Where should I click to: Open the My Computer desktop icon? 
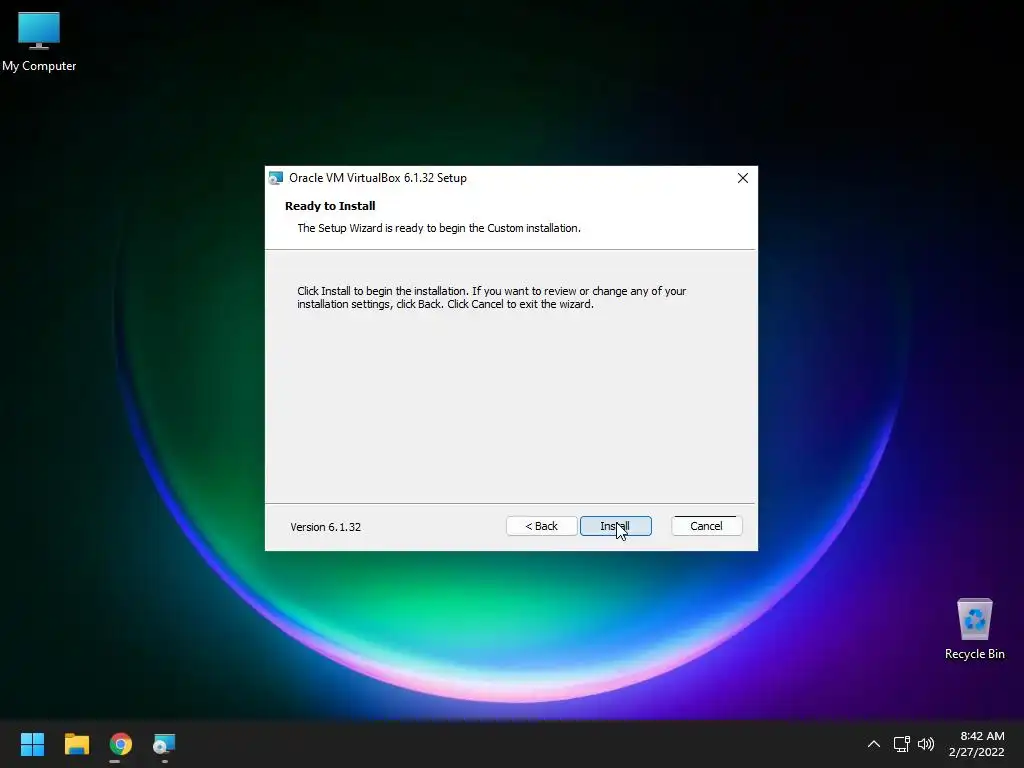[39, 42]
